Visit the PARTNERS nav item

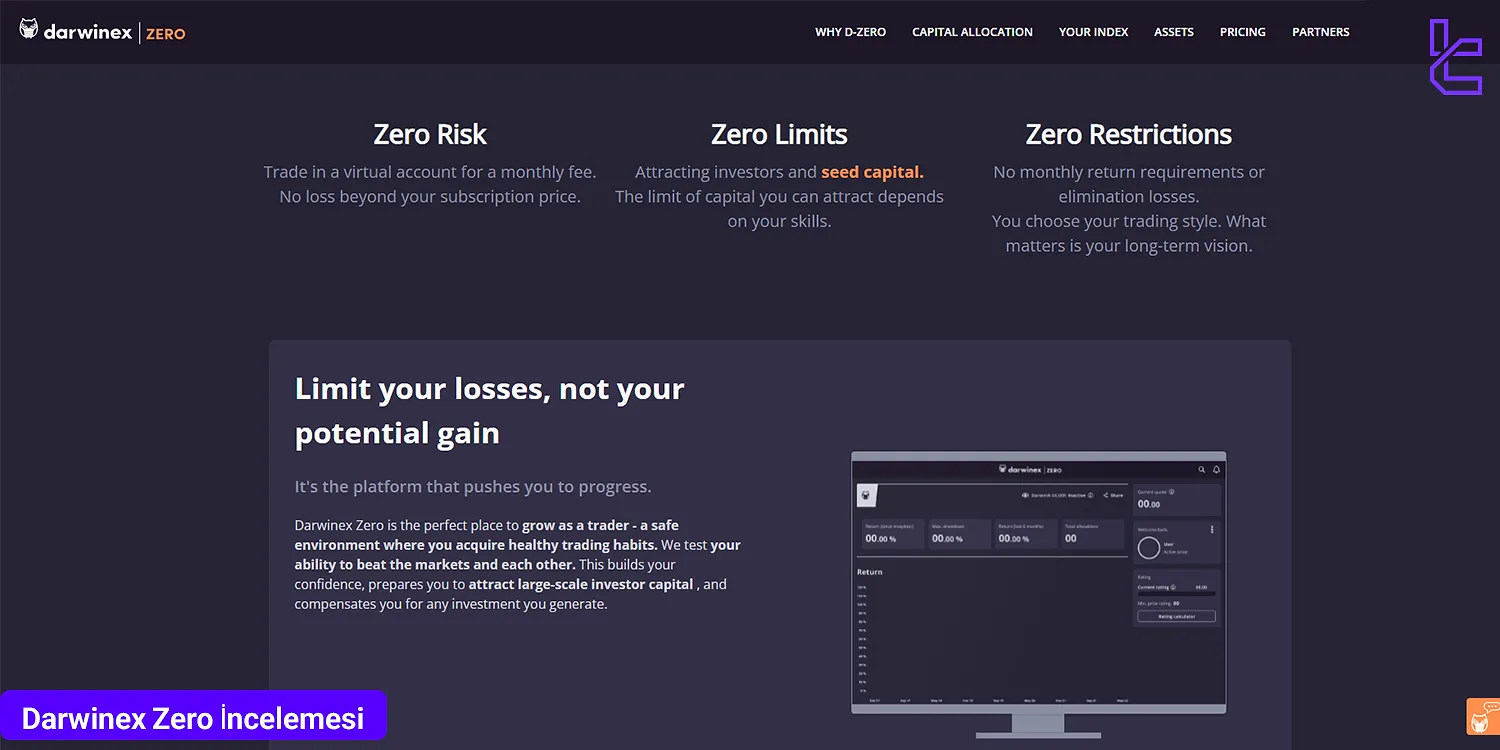tap(1320, 32)
